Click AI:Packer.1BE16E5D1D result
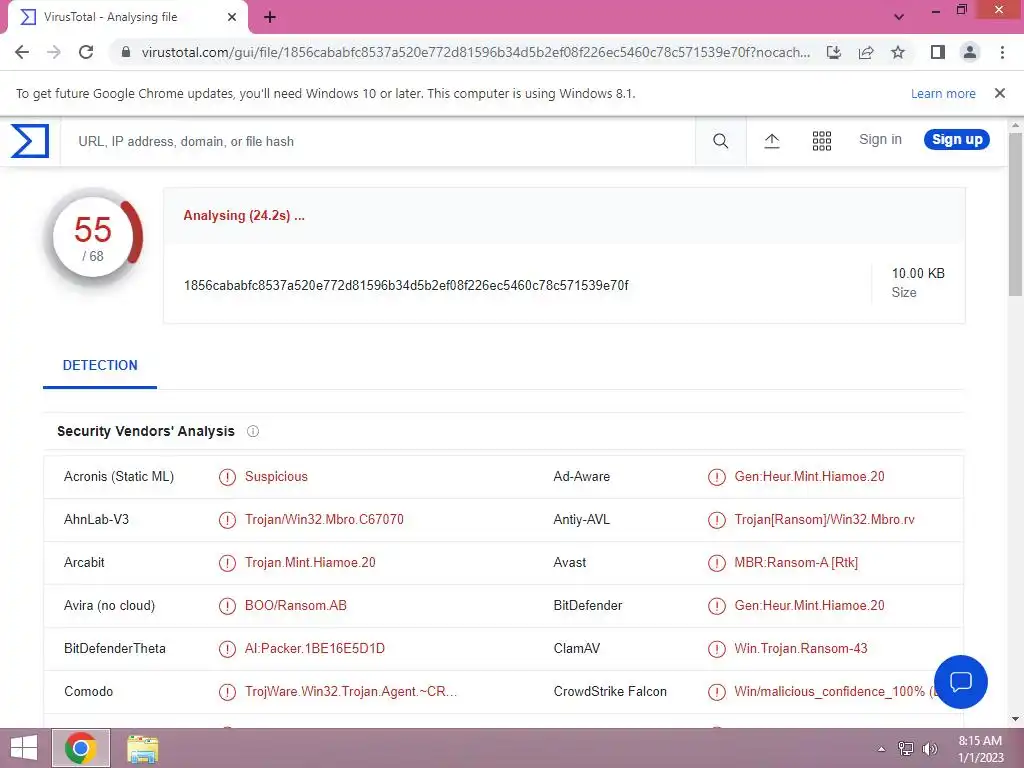Image resolution: width=1024 pixels, height=768 pixels. (x=315, y=649)
